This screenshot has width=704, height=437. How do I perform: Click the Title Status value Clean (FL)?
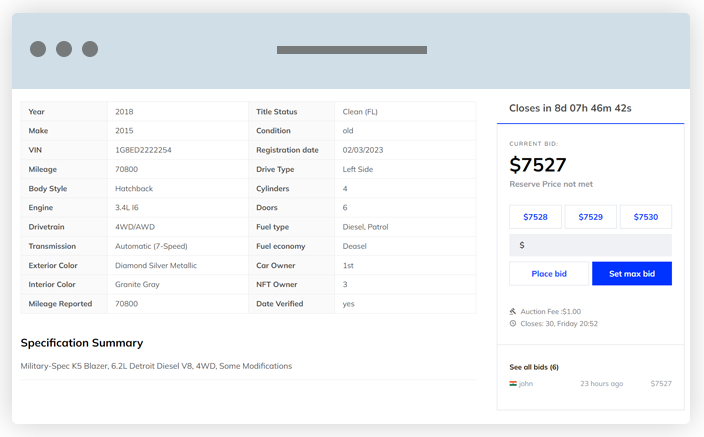tap(360, 112)
